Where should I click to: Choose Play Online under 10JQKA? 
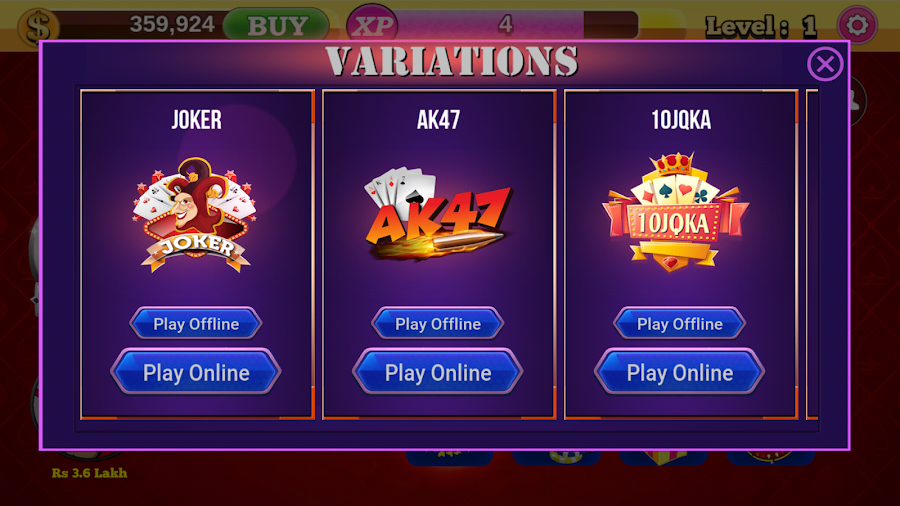(680, 373)
